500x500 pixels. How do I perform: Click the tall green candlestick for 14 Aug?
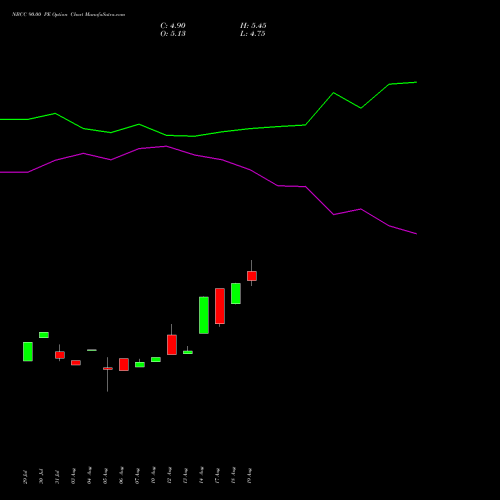pyautogui.click(x=204, y=315)
